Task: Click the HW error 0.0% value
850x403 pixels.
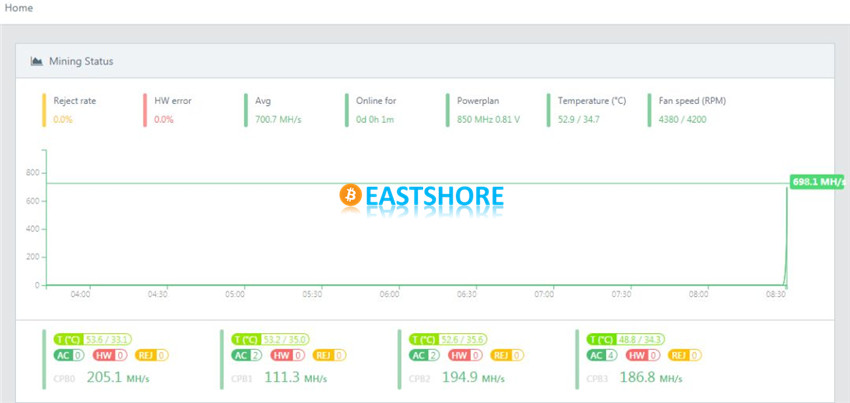Action: click(x=164, y=120)
